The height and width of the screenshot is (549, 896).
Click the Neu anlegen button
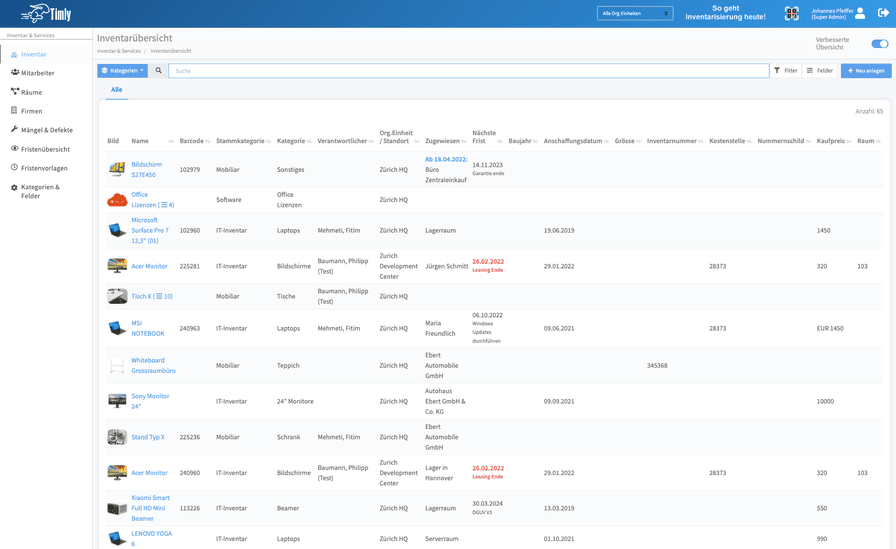pyautogui.click(x=866, y=71)
